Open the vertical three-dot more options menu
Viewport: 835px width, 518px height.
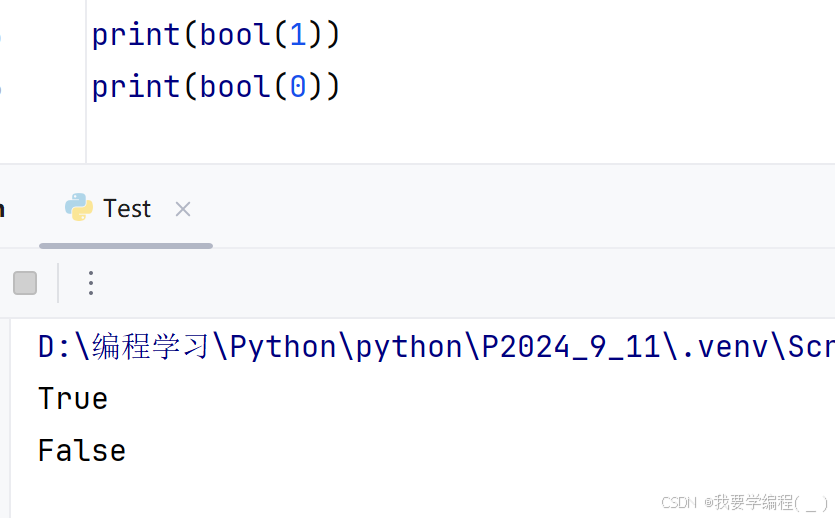[x=91, y=283]
